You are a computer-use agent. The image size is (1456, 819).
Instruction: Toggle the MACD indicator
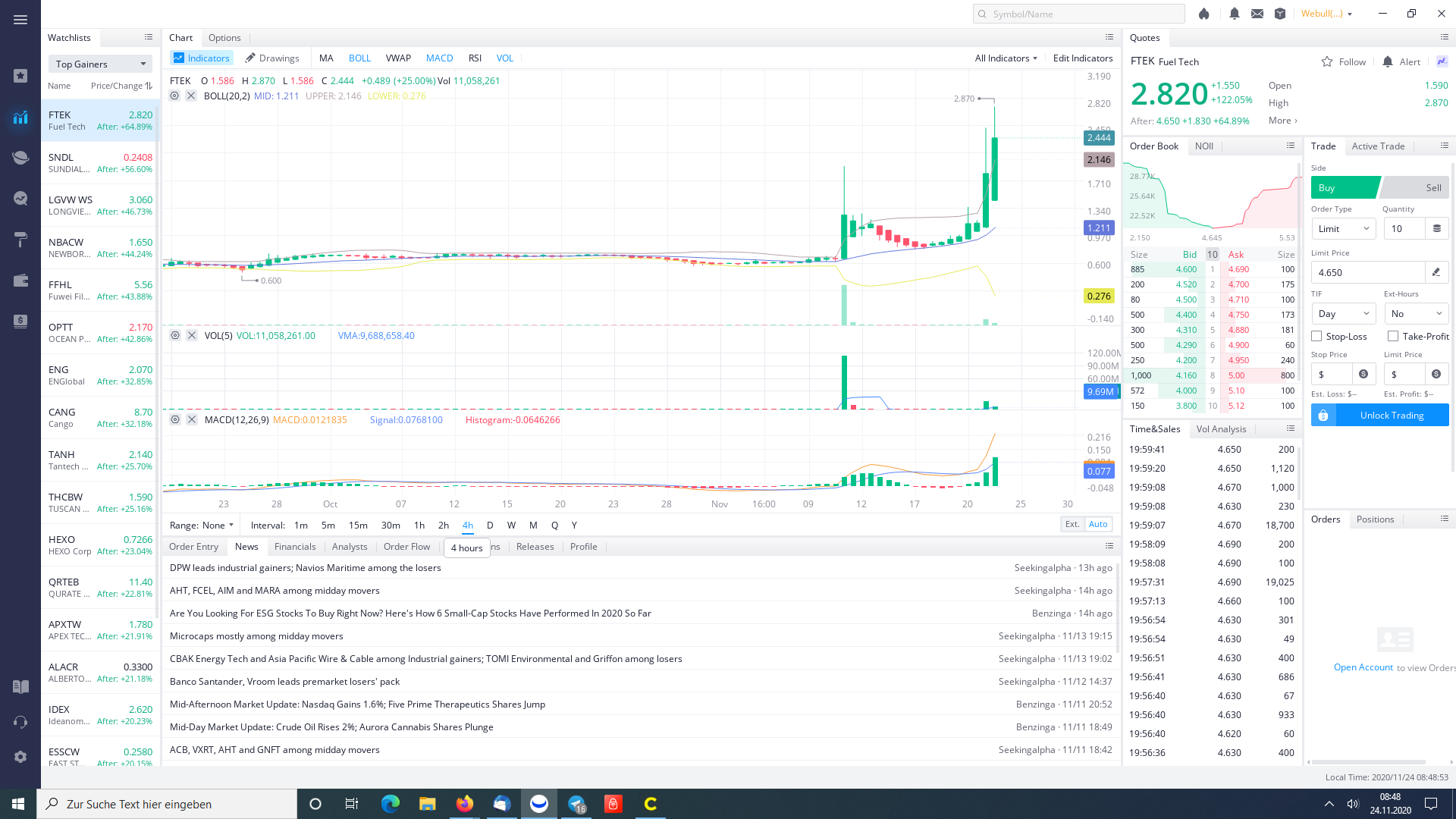(439, 58)
